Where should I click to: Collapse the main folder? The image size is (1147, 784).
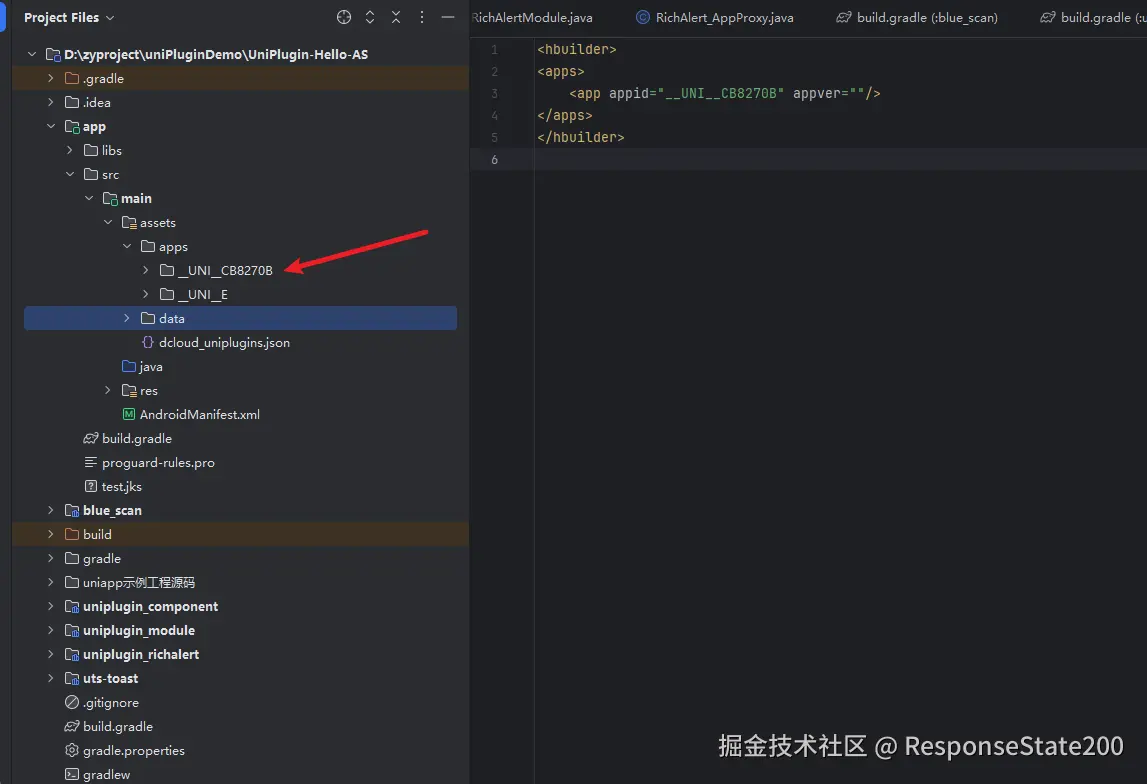pos(89,198)
